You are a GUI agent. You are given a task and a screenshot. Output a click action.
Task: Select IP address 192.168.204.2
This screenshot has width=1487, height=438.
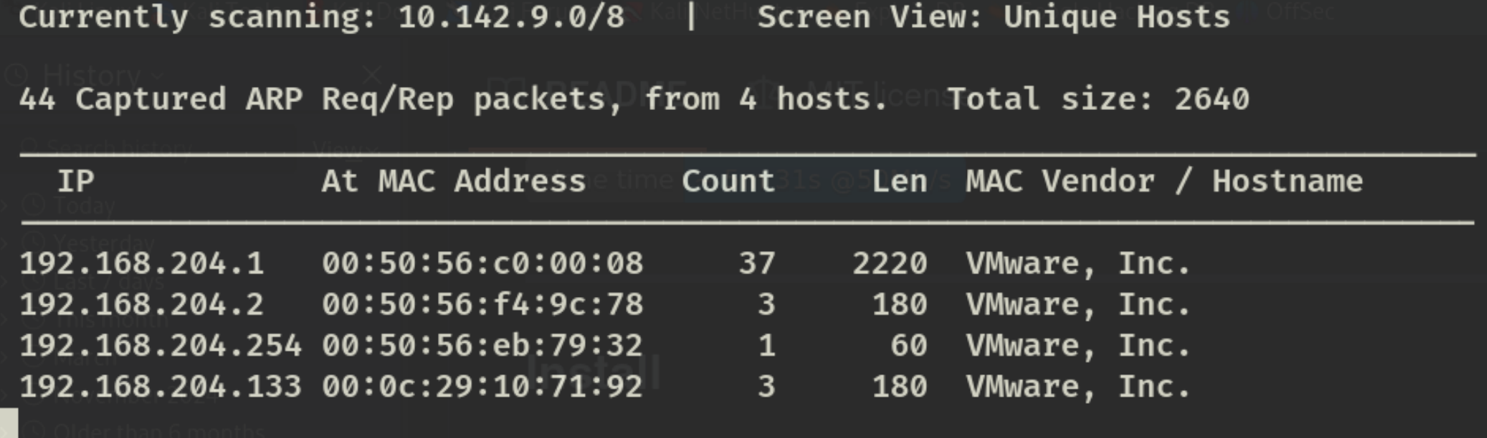coord(141,304)
